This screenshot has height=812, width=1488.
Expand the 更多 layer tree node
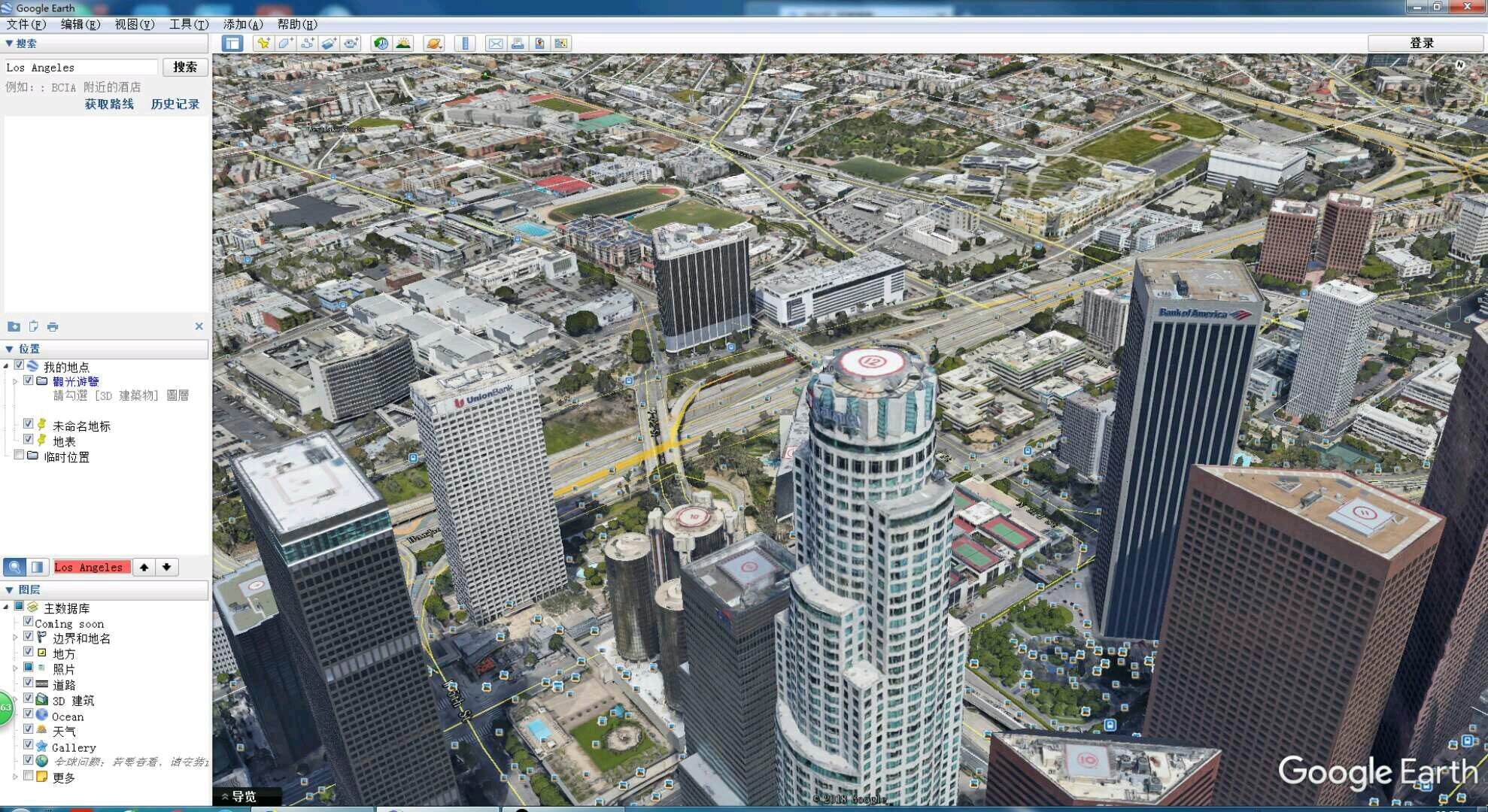[x=15, y=777]
